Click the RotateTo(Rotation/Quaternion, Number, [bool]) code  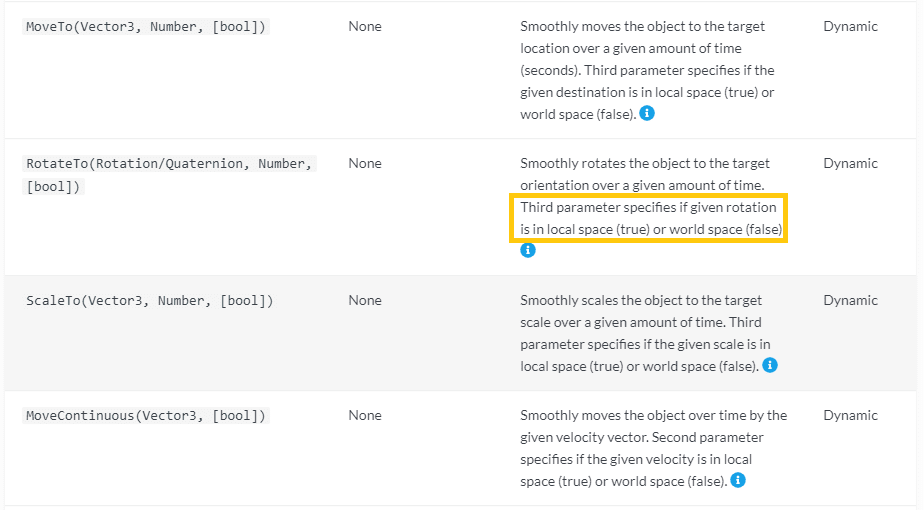click(169, 175)
